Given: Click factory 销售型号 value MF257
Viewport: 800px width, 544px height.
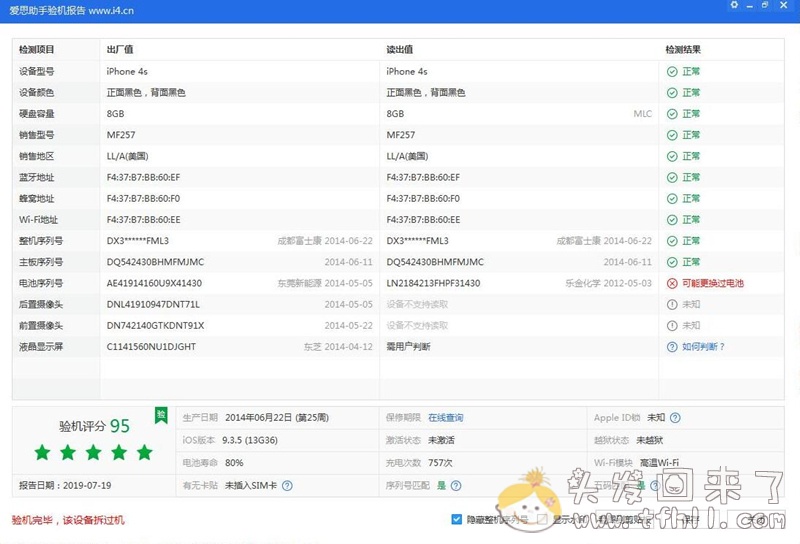Looking at the screenshot, I should tap(121, 135).
